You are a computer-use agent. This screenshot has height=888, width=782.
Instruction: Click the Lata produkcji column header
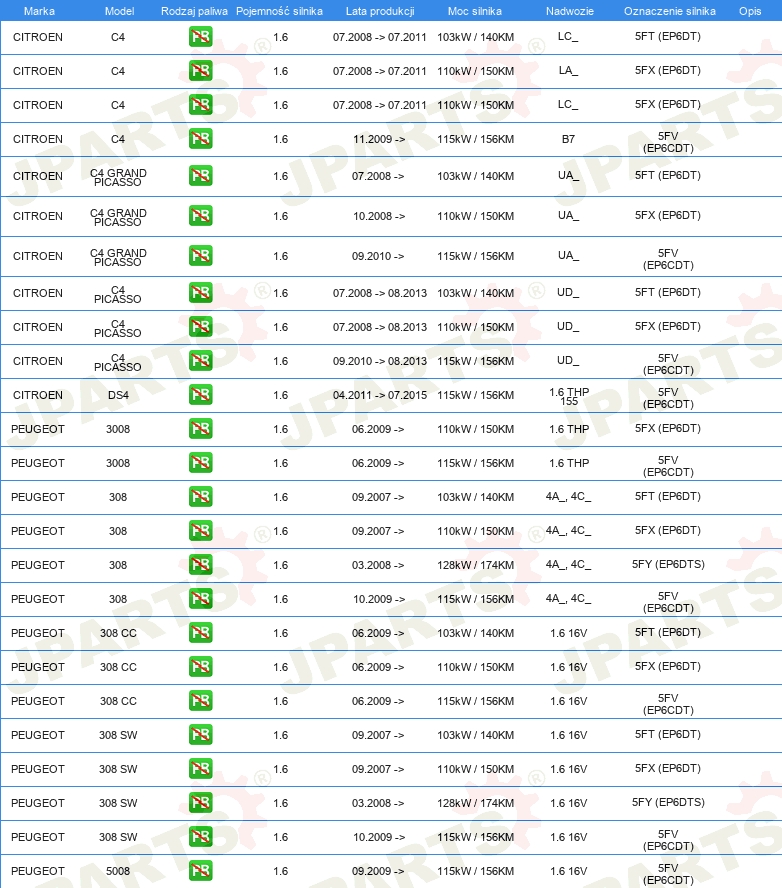(x=380, y=11)
